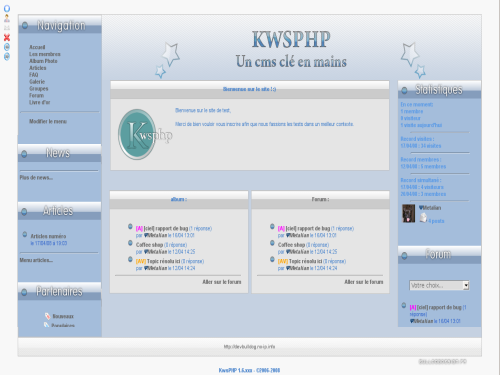Screen dimensions: 500x375
Task: Open [ciel] rapport de bug in album panel
Action: point(166,228)
